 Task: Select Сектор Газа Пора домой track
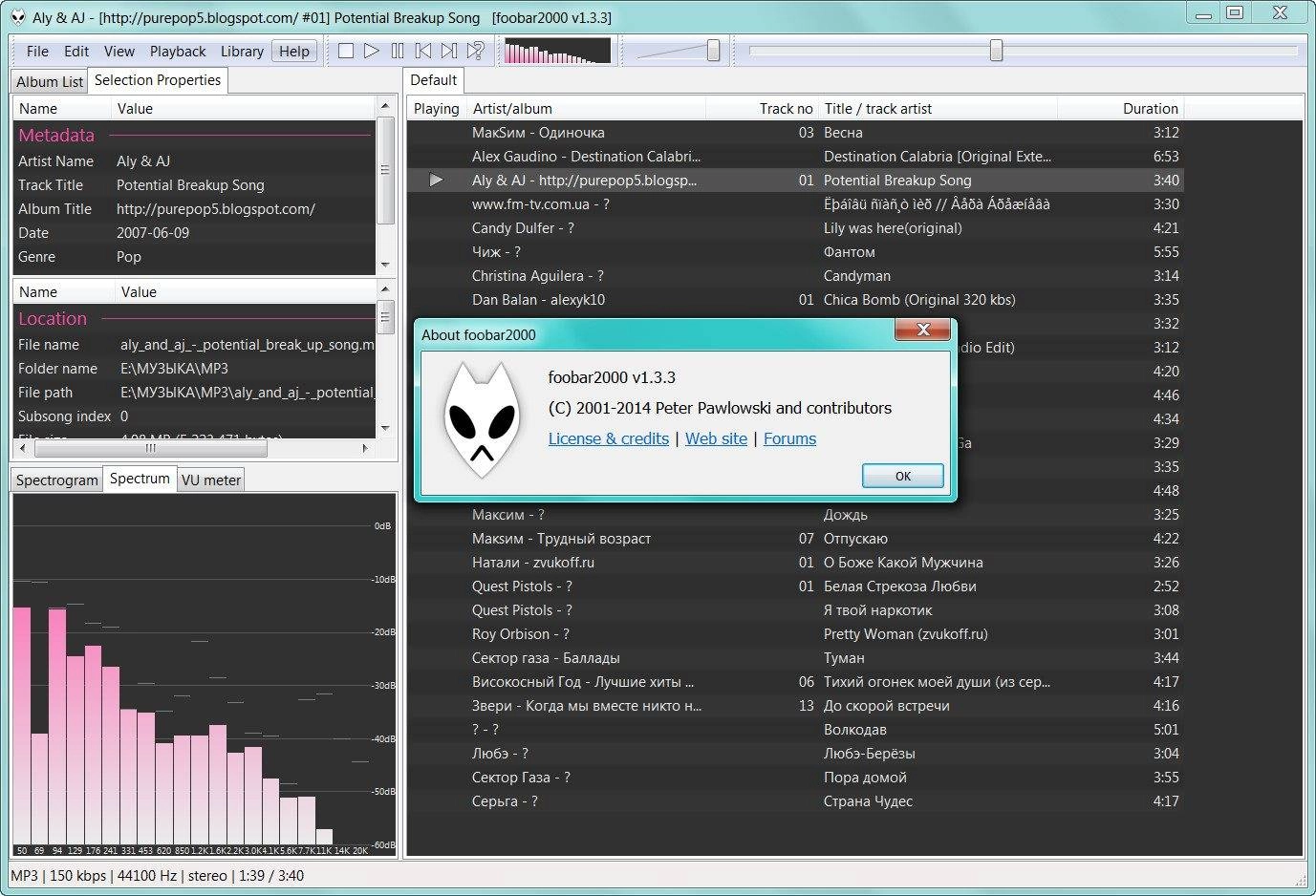coord(795,778)
